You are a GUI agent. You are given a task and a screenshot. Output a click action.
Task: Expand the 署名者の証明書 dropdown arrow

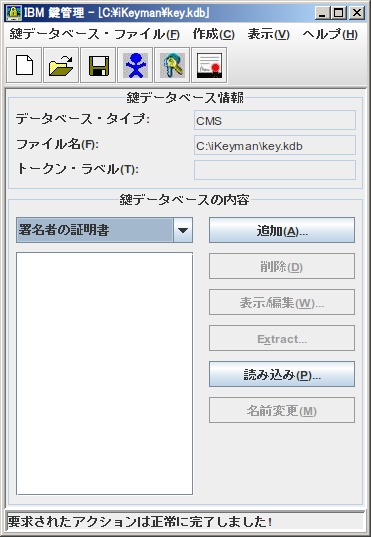pyautogui.click(x=183, y=230)
